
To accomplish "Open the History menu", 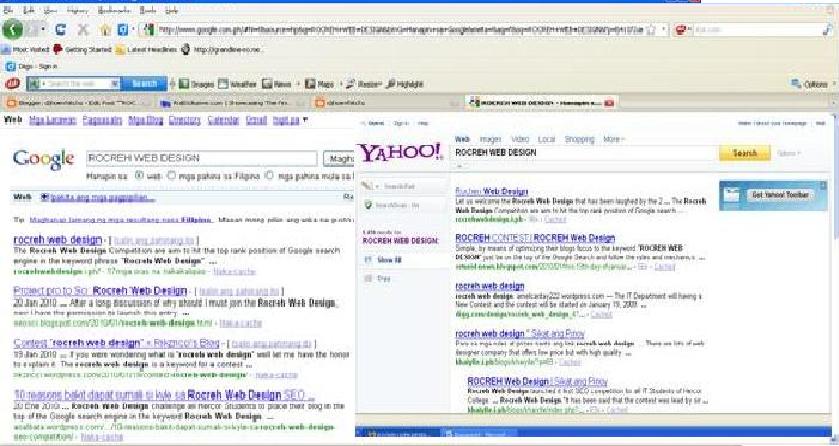I will click(x=78, y=10).
